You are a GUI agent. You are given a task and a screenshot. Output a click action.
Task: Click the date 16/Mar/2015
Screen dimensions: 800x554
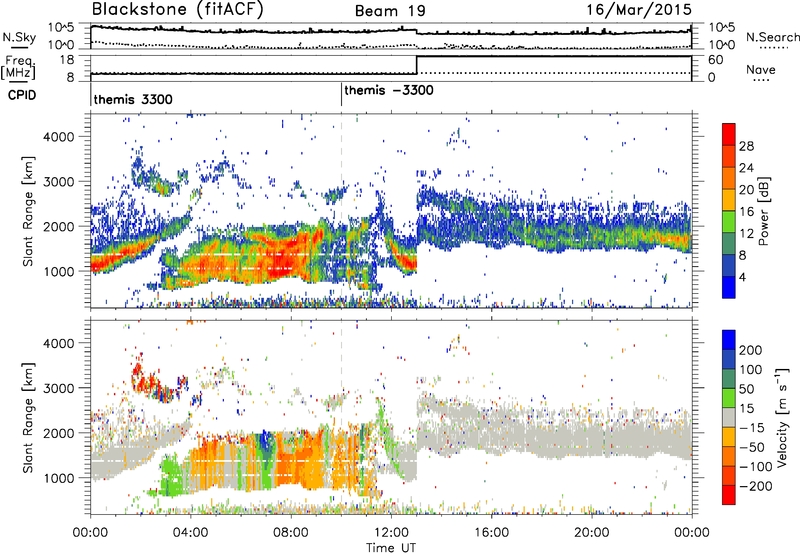coord(639,10)
